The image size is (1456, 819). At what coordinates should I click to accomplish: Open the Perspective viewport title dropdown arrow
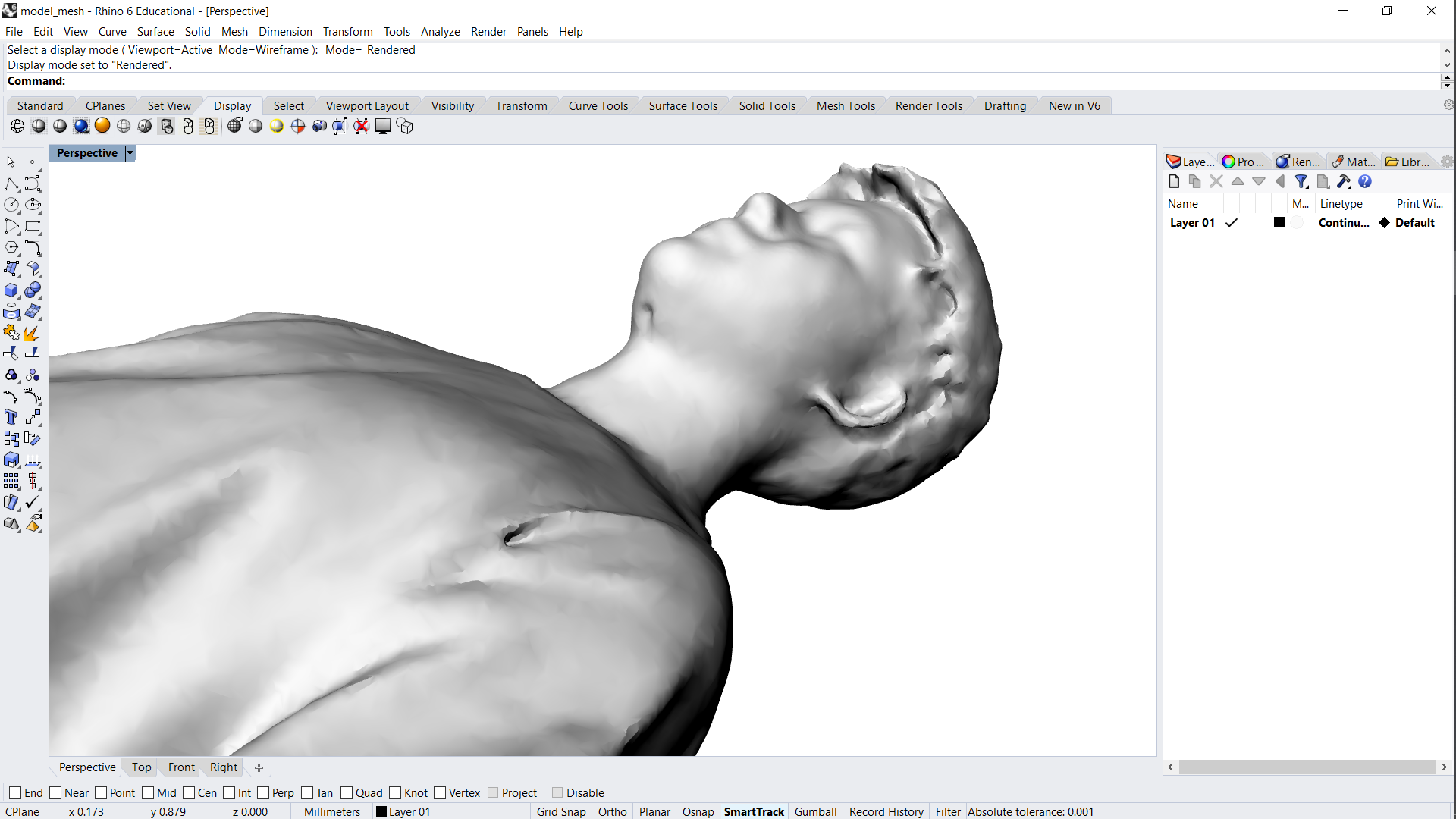click(x=130, y=153)
